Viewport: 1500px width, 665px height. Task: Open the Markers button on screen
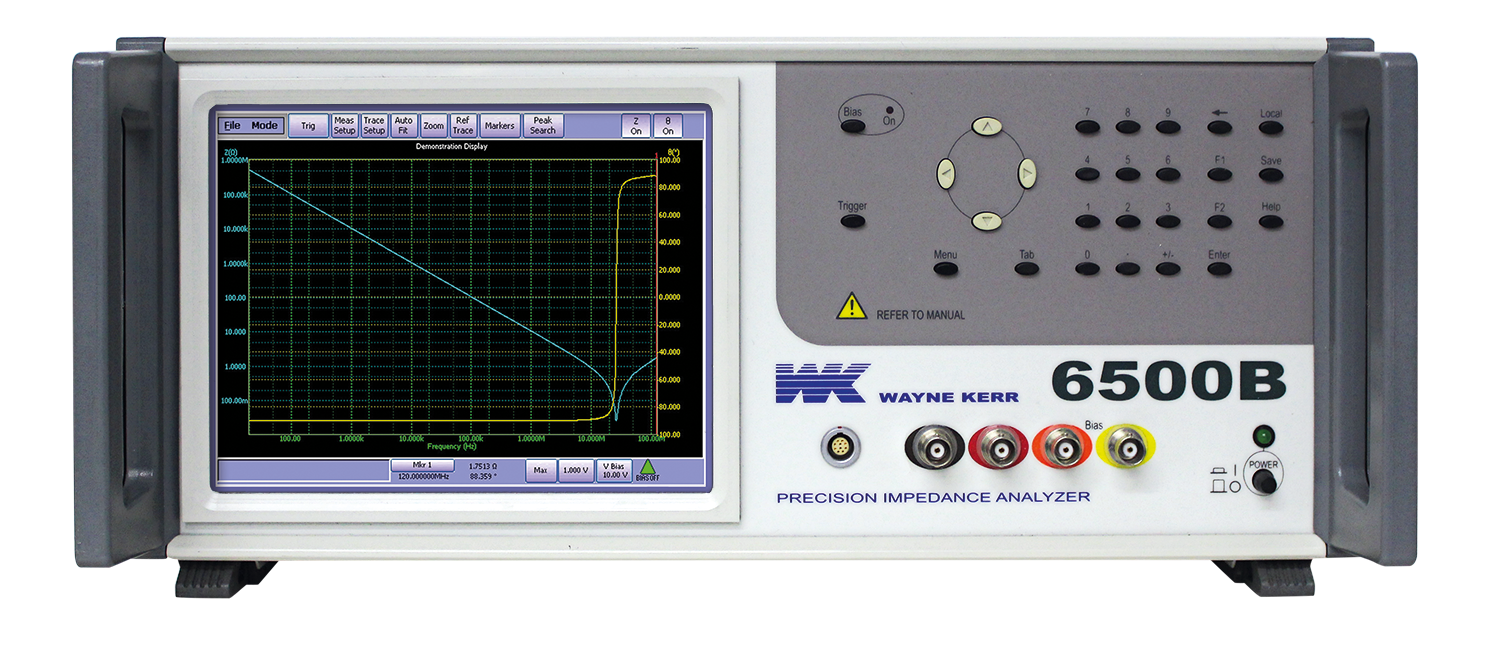coord(499,126)
